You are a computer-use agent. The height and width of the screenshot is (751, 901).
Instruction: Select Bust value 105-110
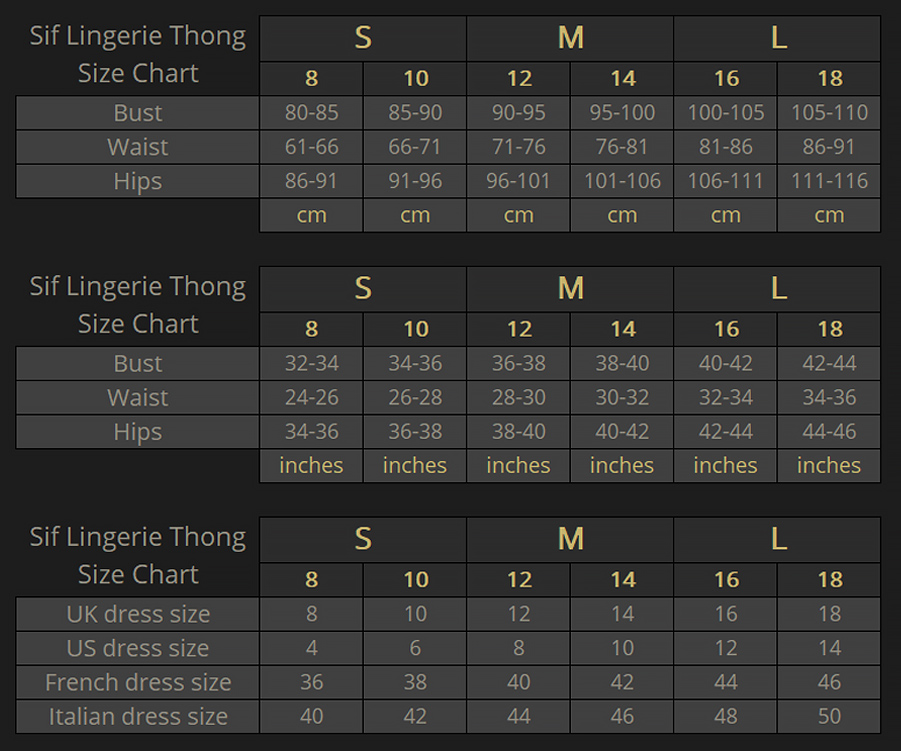point(829,113)
